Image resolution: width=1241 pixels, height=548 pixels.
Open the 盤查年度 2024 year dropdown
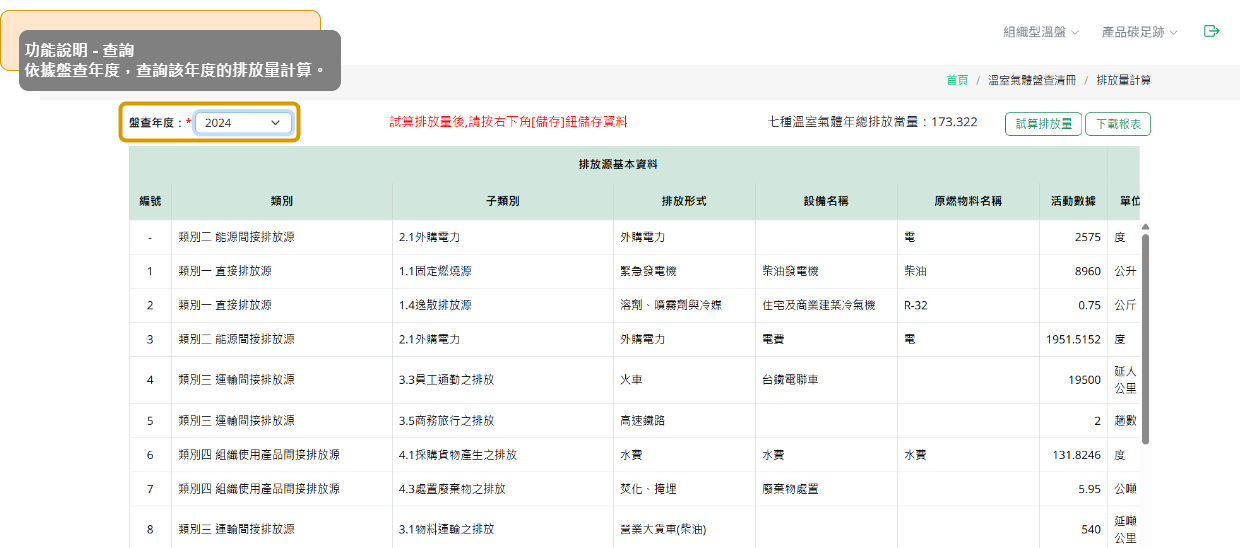[x=243, y=122]
